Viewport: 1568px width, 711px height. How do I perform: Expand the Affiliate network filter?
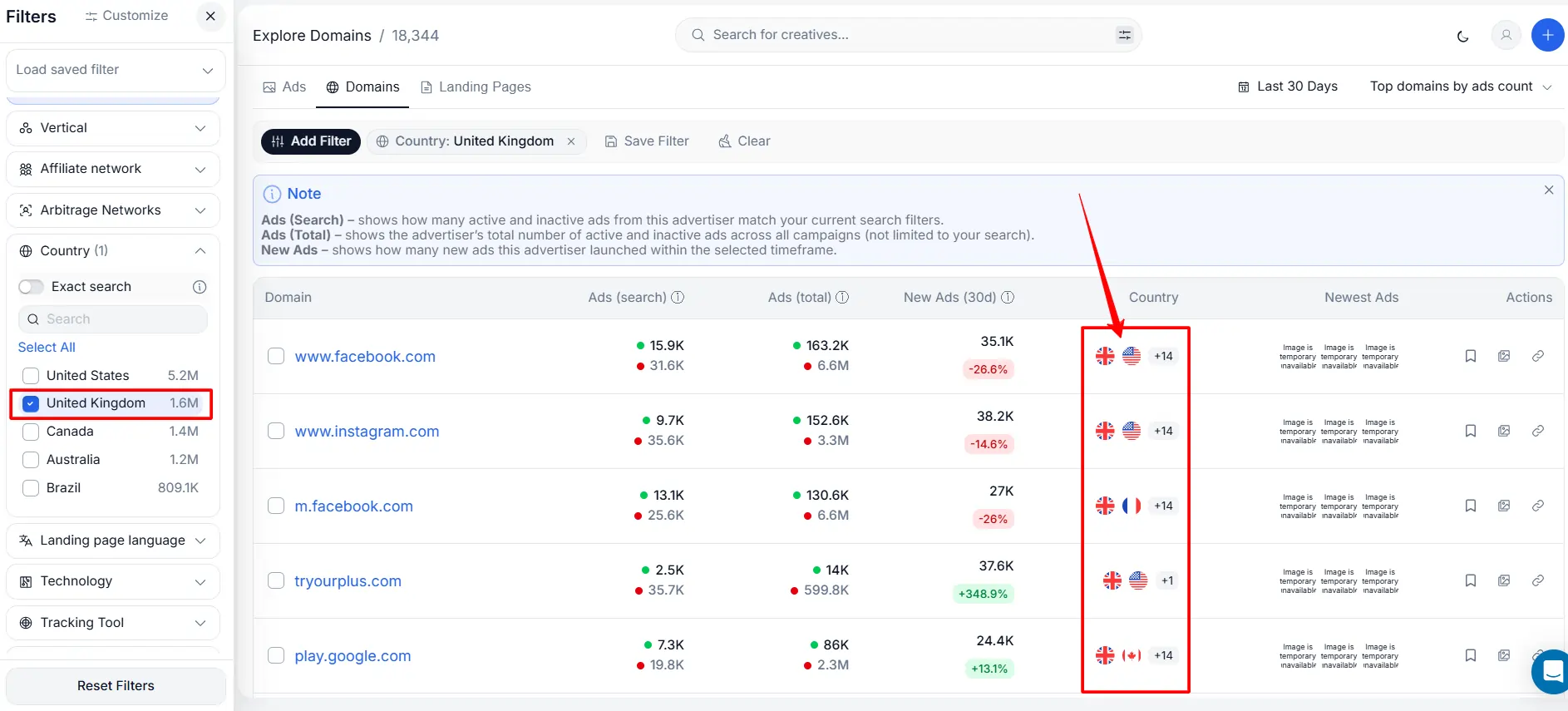[113, 169]
